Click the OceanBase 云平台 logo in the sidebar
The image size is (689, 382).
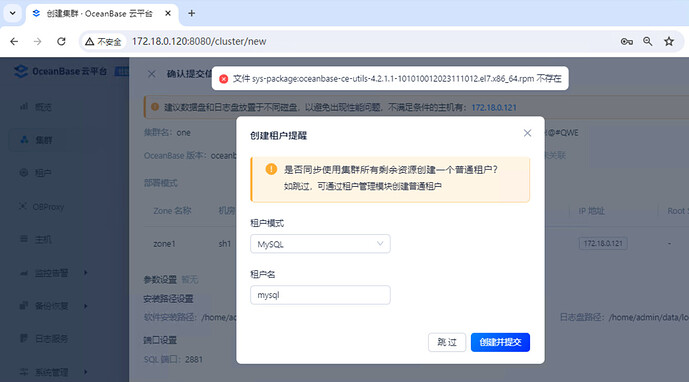coord(61,71)
